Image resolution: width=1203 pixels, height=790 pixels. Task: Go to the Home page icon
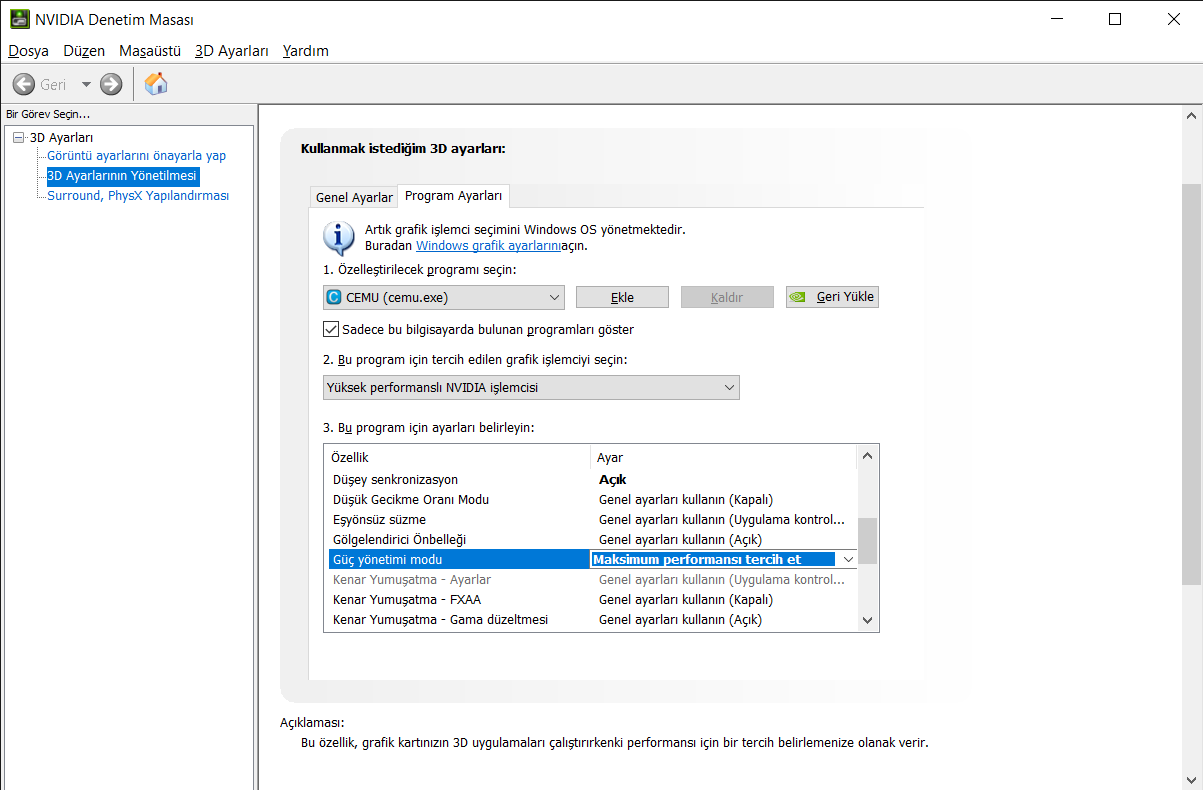coord(156,84)
